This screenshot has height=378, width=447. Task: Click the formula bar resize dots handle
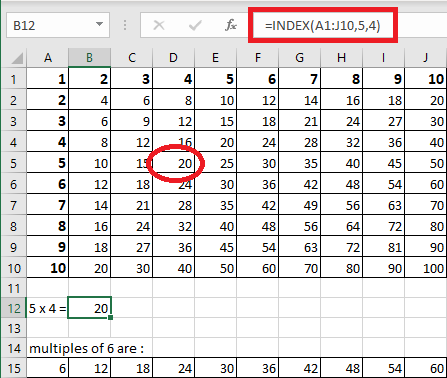(125, 25)
